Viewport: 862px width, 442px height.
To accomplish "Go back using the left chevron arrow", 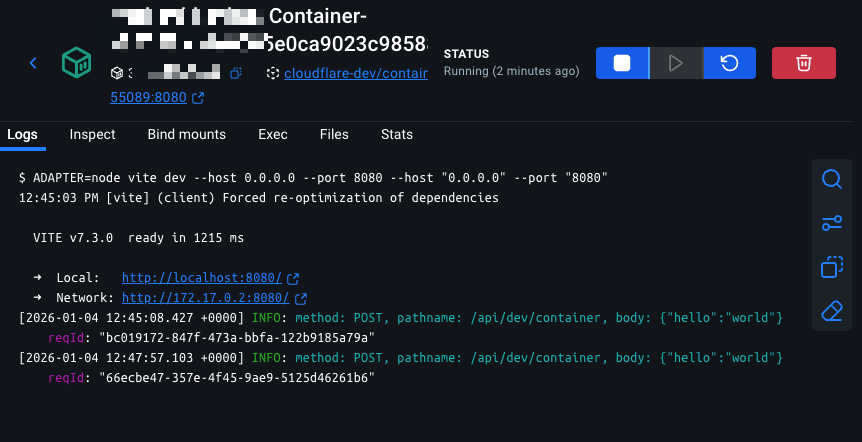I will (x=33, y=63).
